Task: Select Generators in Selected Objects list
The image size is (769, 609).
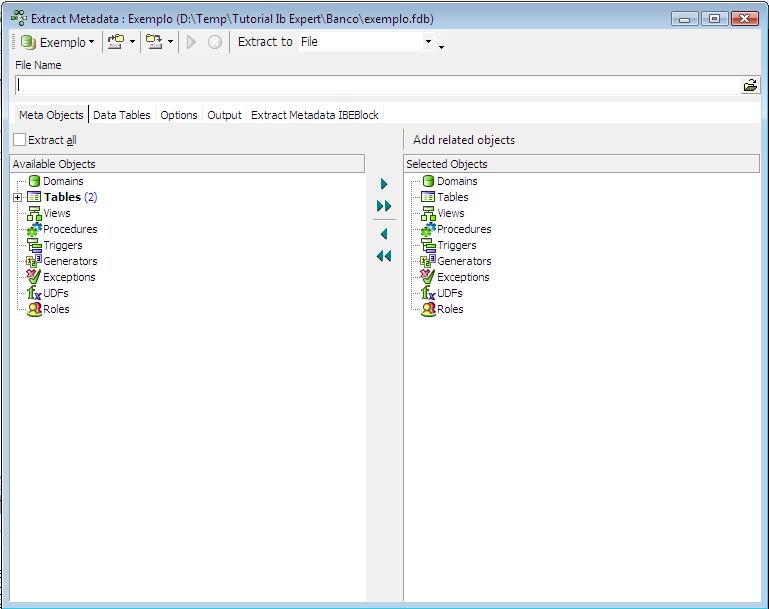Action: click(463, 261)
